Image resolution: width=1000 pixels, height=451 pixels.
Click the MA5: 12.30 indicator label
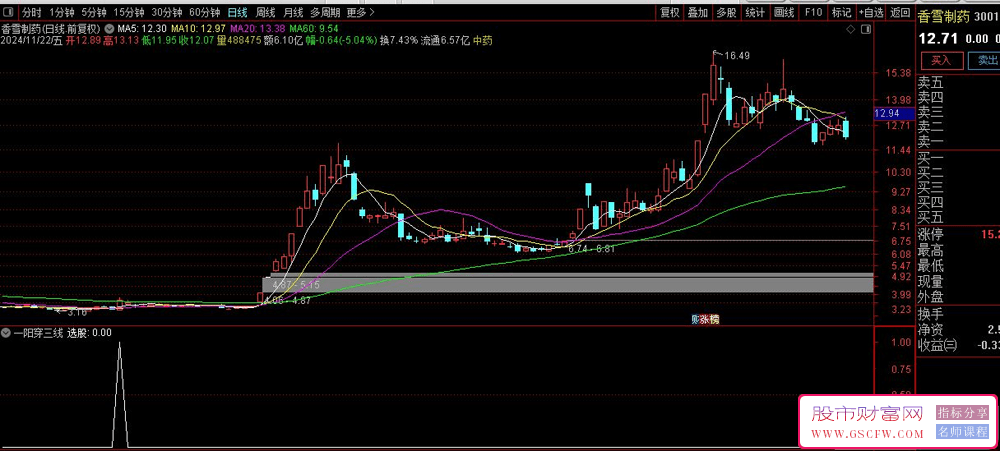pos(142,29)
